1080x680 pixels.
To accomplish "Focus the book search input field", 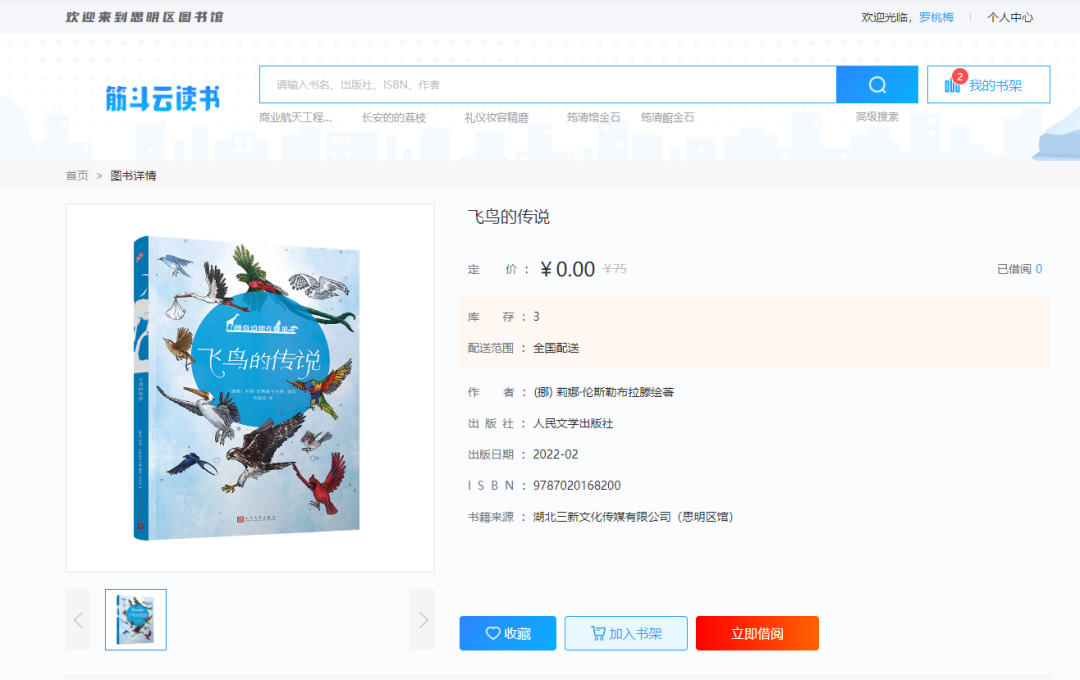I will click(548, 85).
